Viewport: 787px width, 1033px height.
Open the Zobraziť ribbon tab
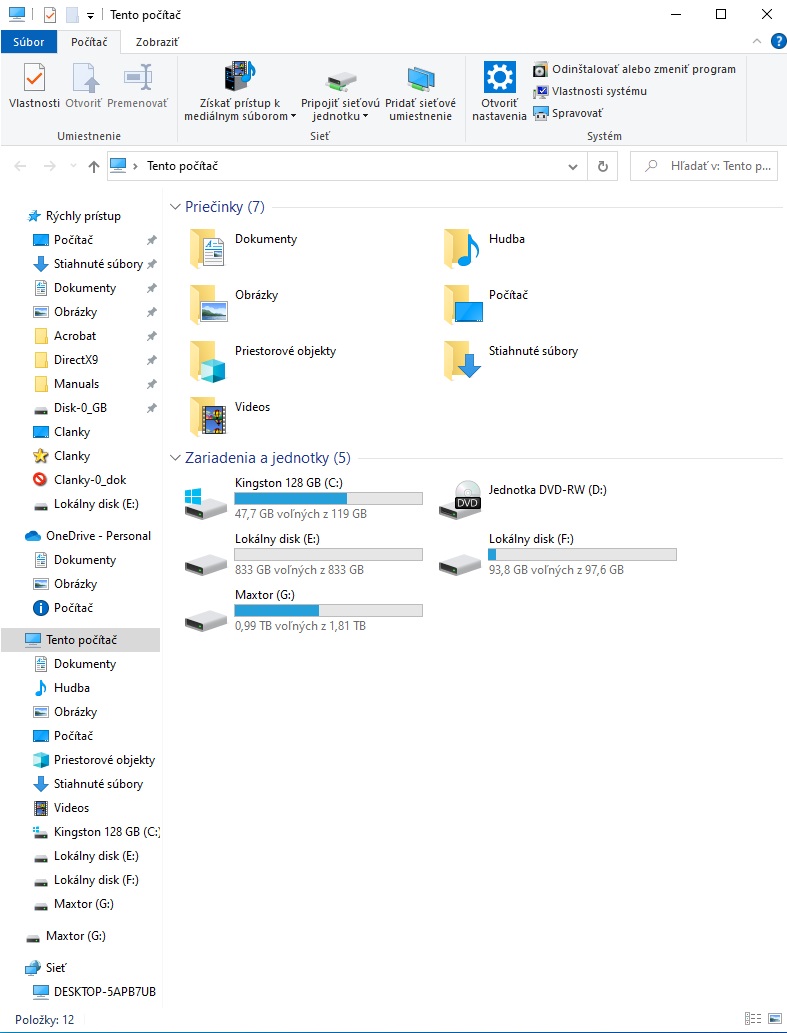point(157,42)
